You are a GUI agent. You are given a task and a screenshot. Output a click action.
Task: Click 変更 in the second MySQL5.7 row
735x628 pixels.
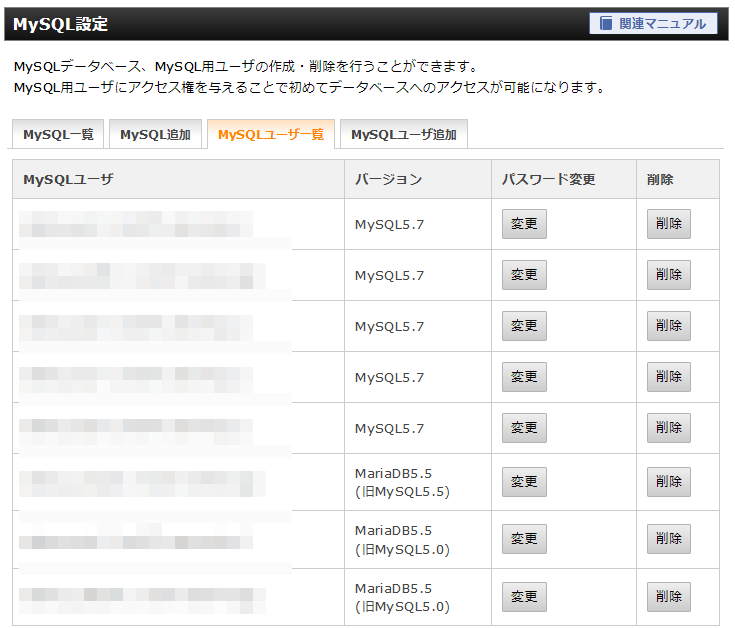coord(524,275)
